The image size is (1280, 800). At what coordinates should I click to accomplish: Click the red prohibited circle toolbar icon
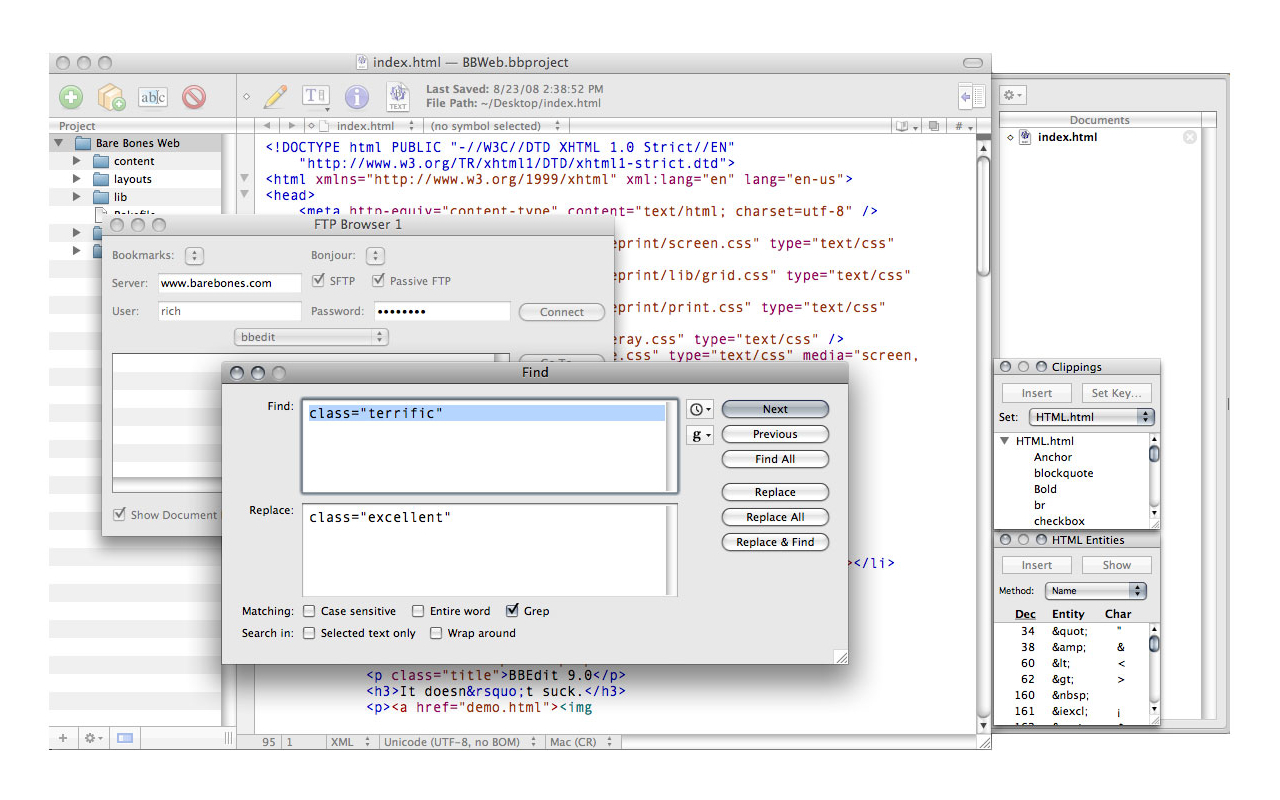click(x=194, y=97)
